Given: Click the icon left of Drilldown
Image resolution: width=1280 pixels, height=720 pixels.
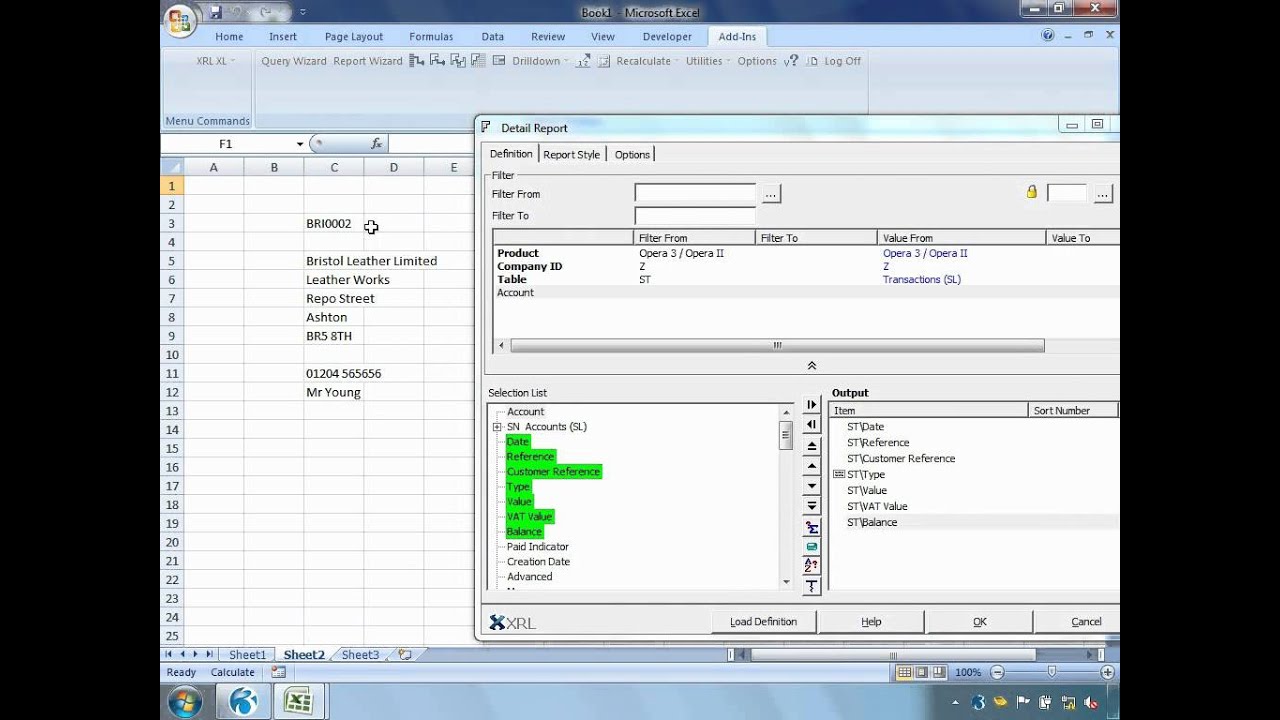Looking at the screenshot, I should [499, 61].
